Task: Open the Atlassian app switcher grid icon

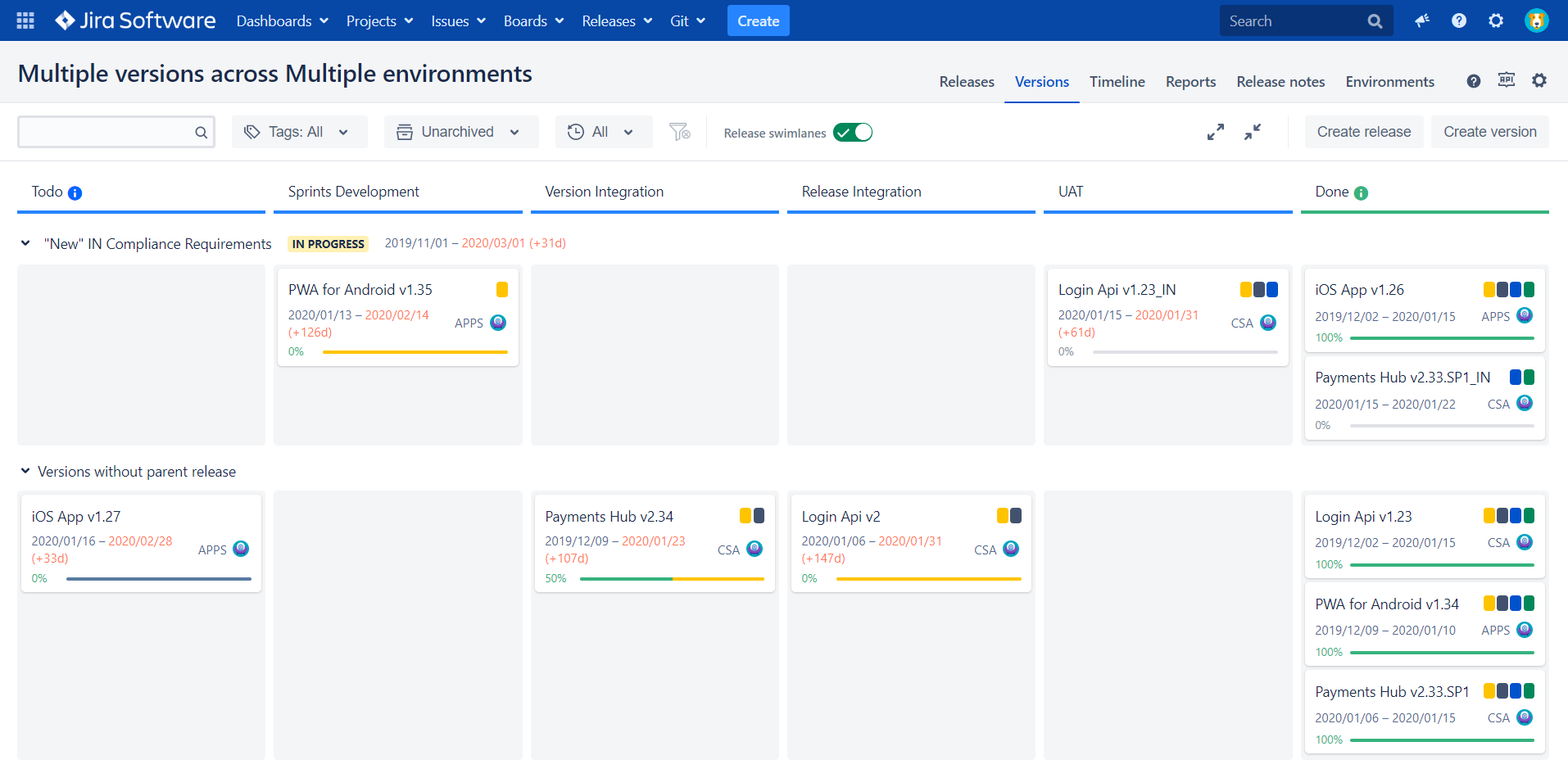Action: tap(24, 20)
